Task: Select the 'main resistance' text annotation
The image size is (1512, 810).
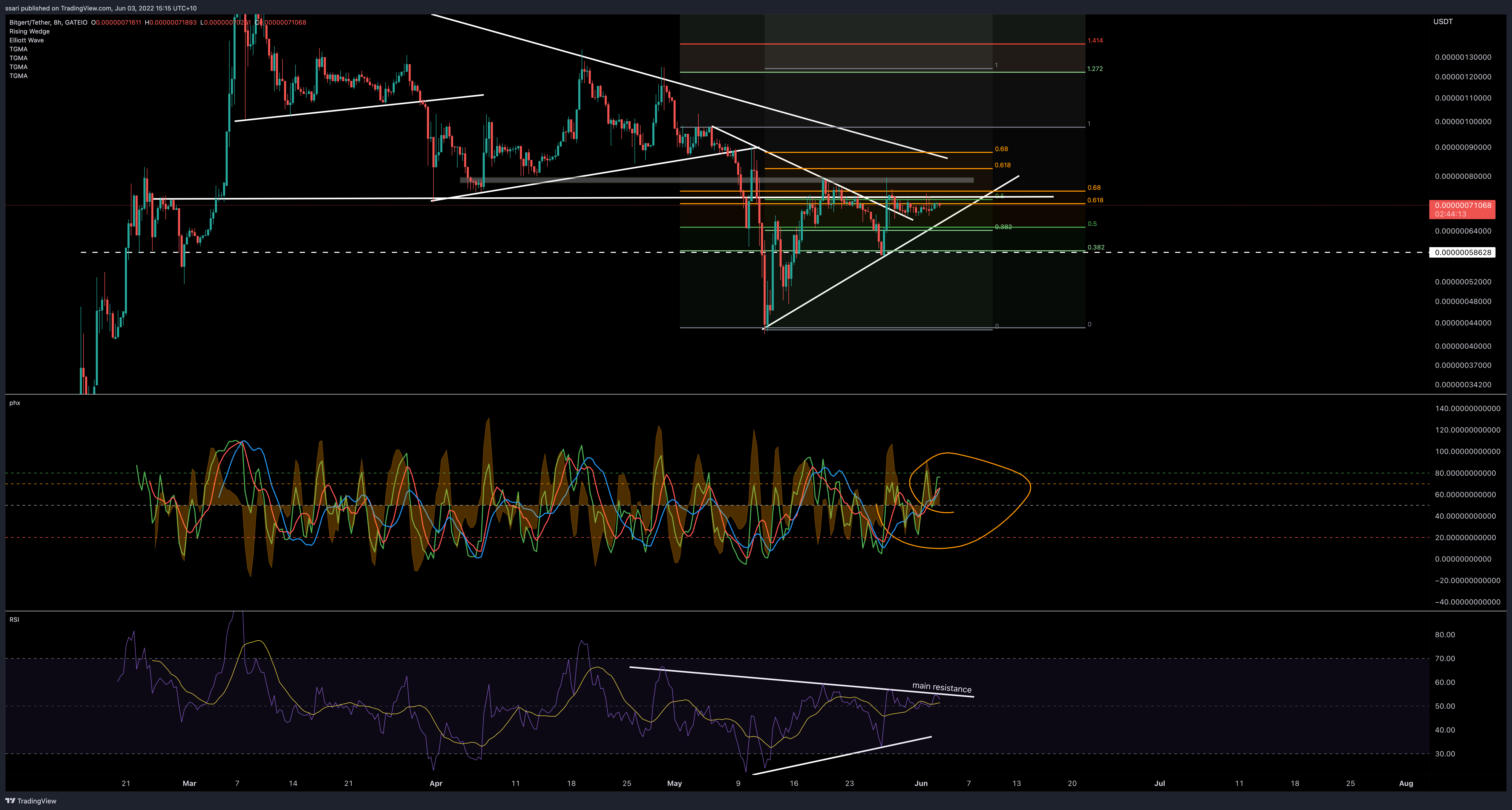Action: [942, 687]
